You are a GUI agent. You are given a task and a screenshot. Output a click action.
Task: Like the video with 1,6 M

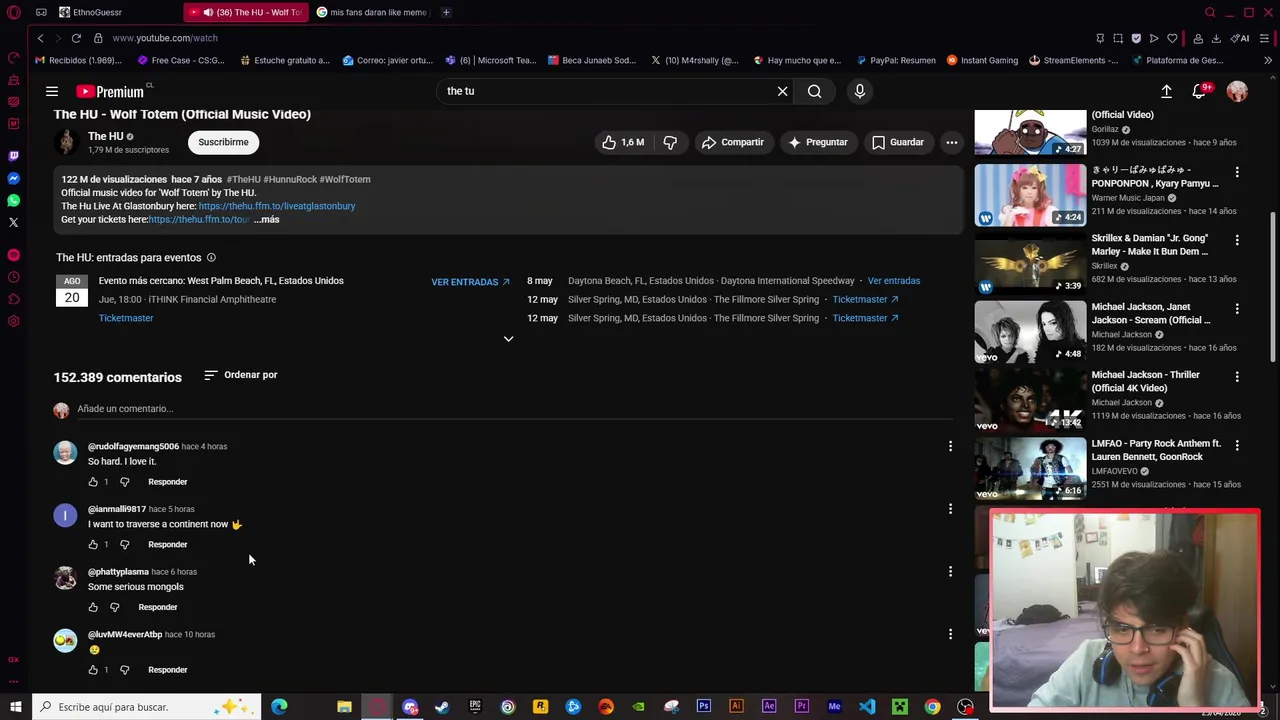[x=622, y=142]
